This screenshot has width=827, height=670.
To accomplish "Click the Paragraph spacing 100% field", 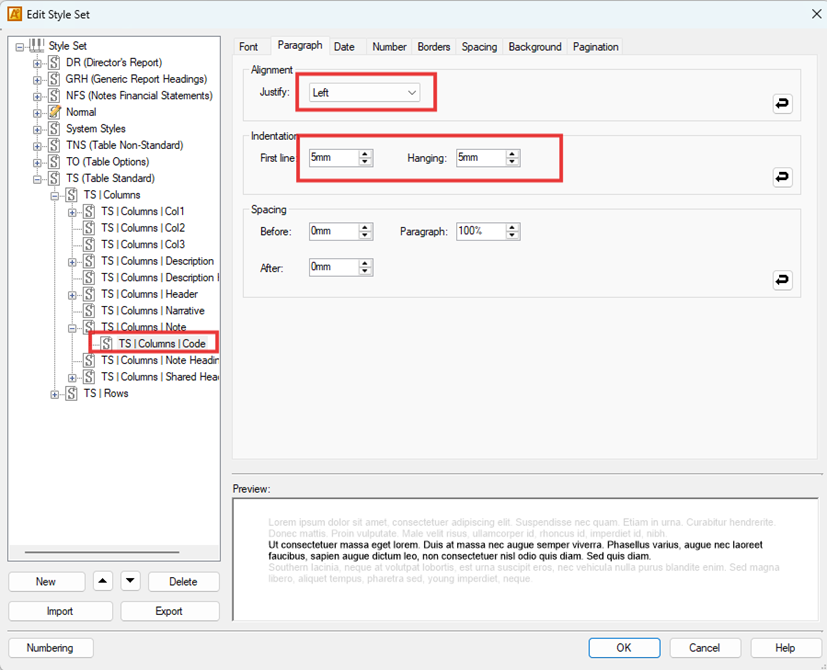I will click(x=481, y=231).
